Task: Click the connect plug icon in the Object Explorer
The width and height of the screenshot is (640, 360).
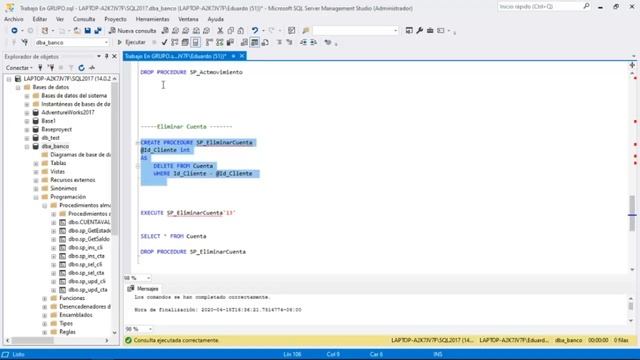Action: pos(40,68)
